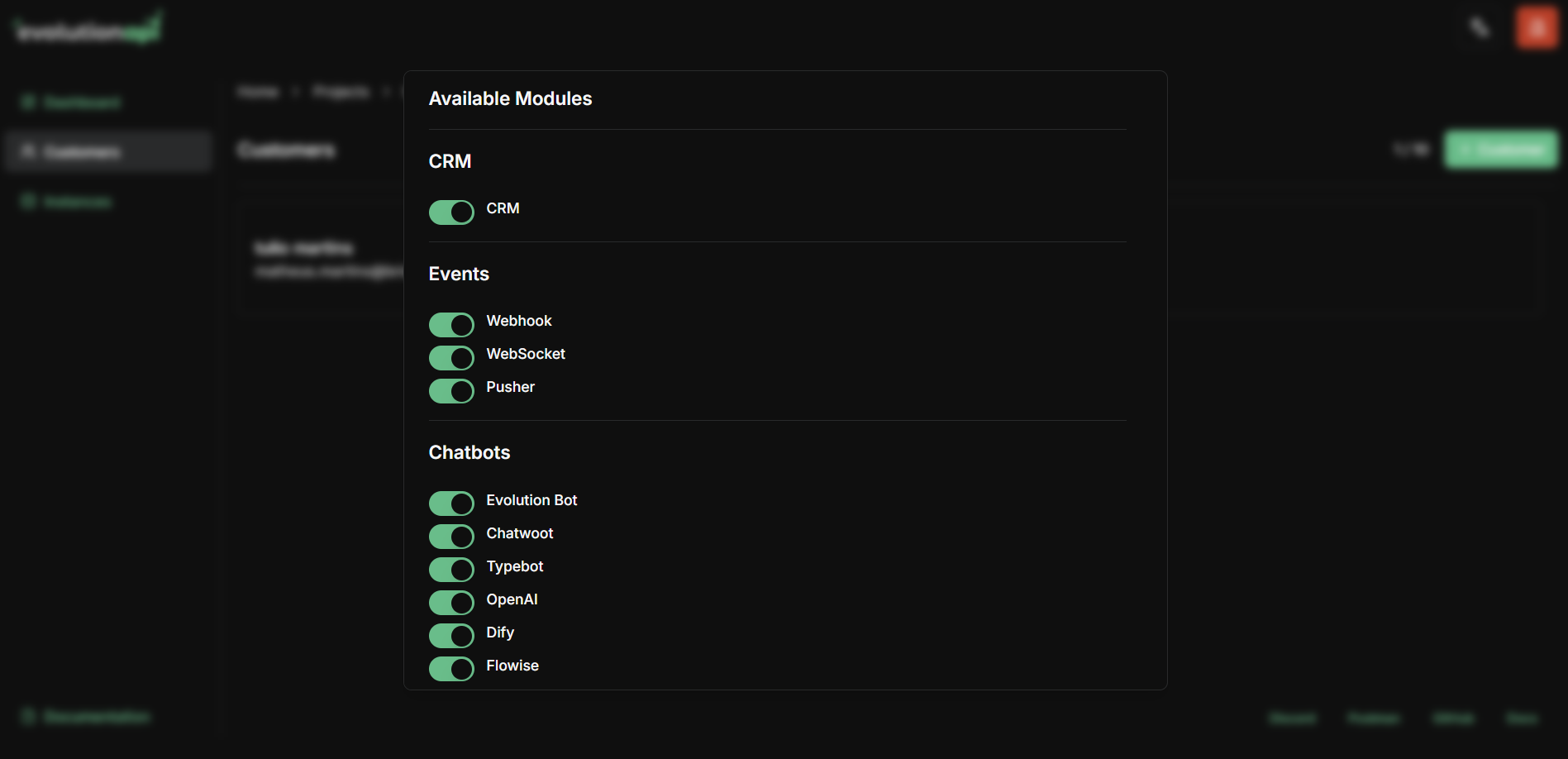Viewport: 1568px width, 759px height.
Task: Disable the Evolution Bot chatbot toggle
Action: pyautogui.click(x=451, y=503)
